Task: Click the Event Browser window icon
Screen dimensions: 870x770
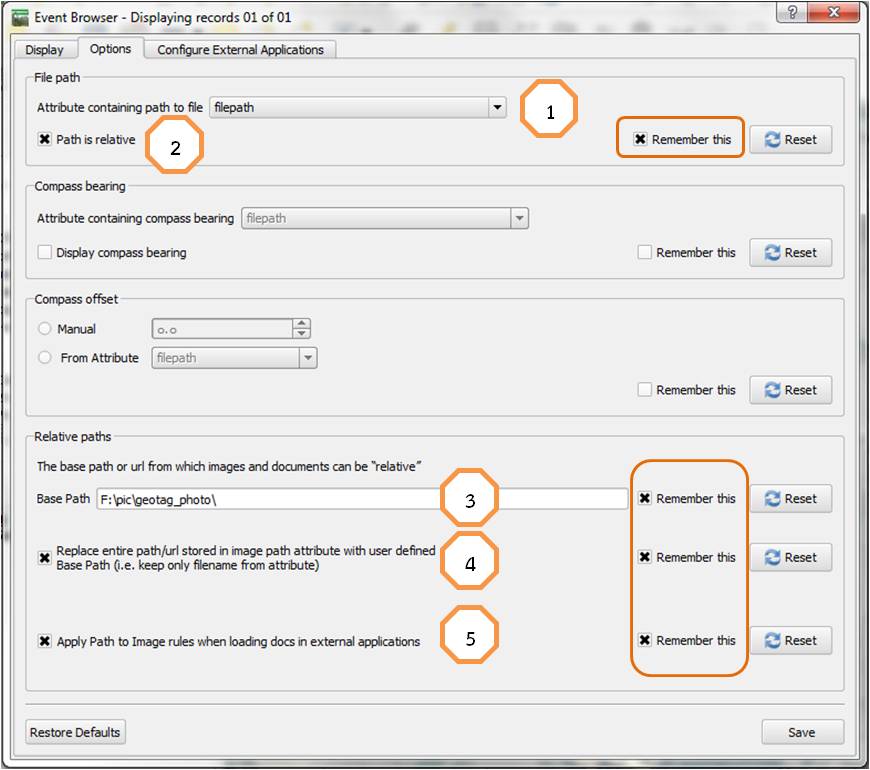Action: tap(20, 18)
